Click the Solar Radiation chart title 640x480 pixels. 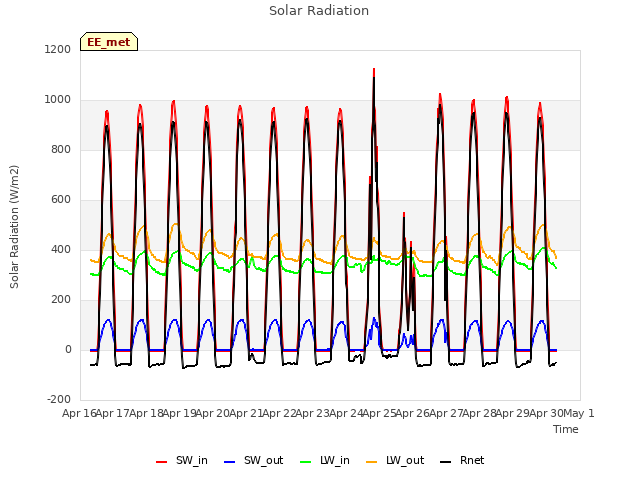click(x=319, y=11)
